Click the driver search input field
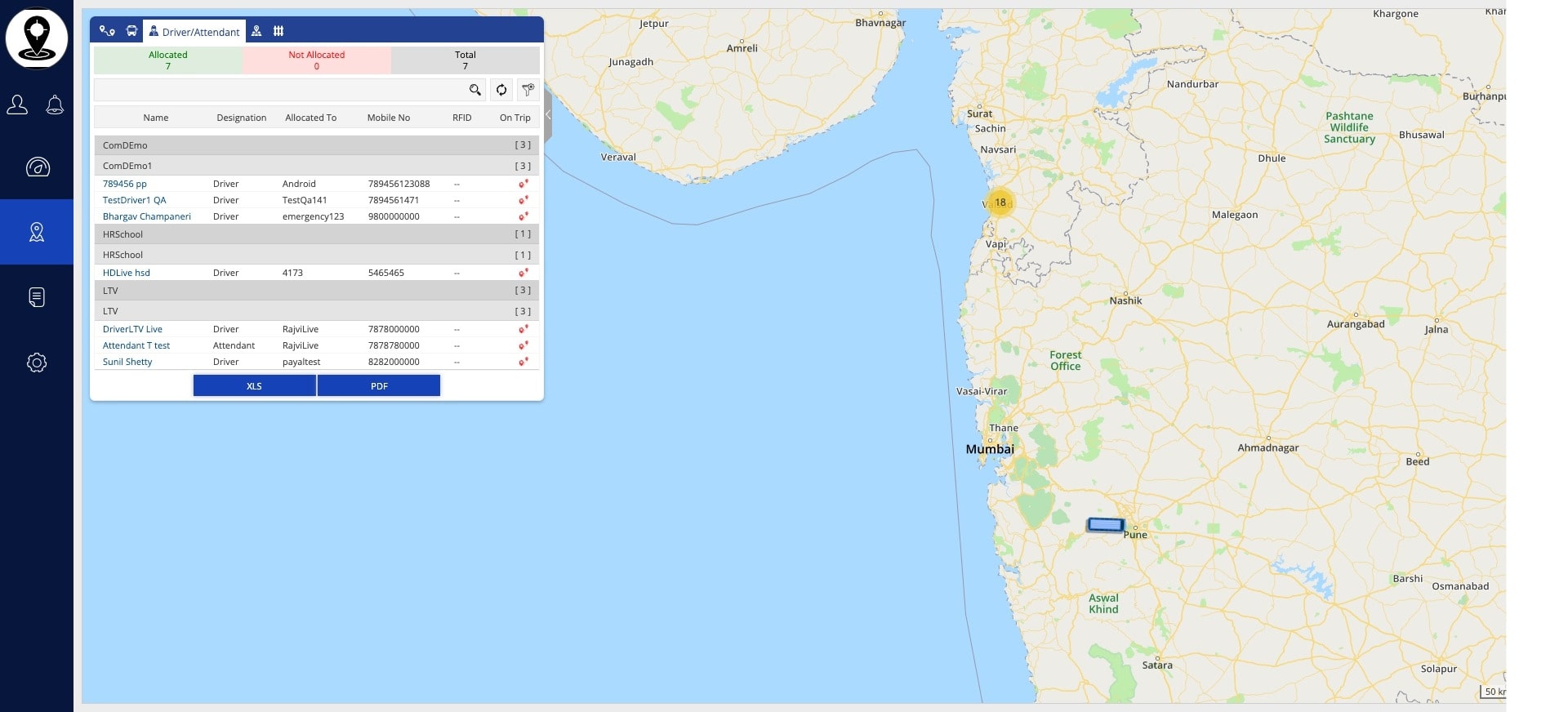The height and width of the screenshot is (712, 1568). point(278,90)
